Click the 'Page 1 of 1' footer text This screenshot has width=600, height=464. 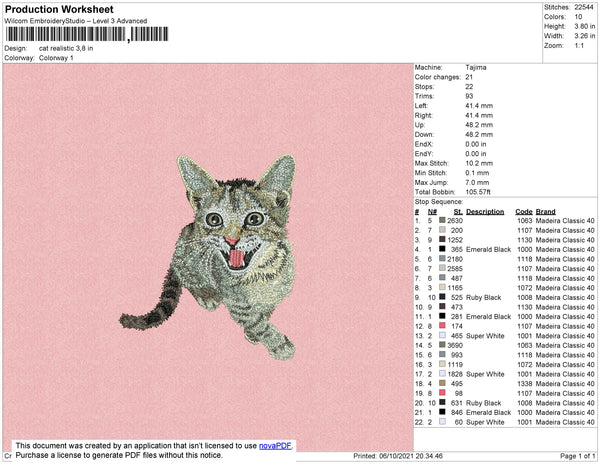577,456
